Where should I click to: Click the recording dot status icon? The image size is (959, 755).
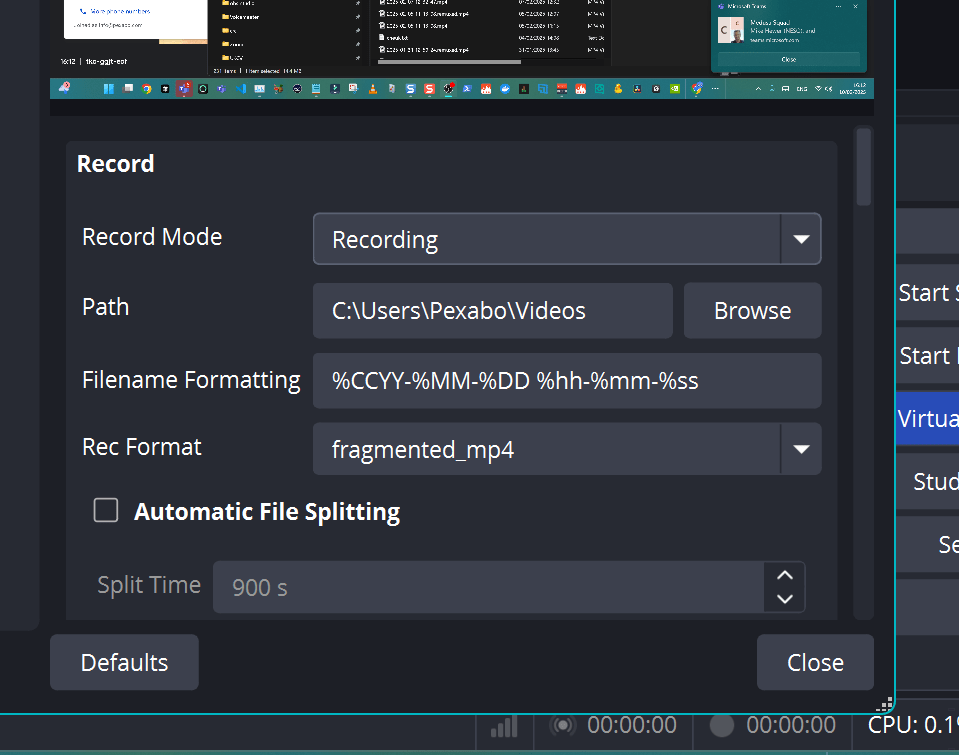(x=722, y=726)
